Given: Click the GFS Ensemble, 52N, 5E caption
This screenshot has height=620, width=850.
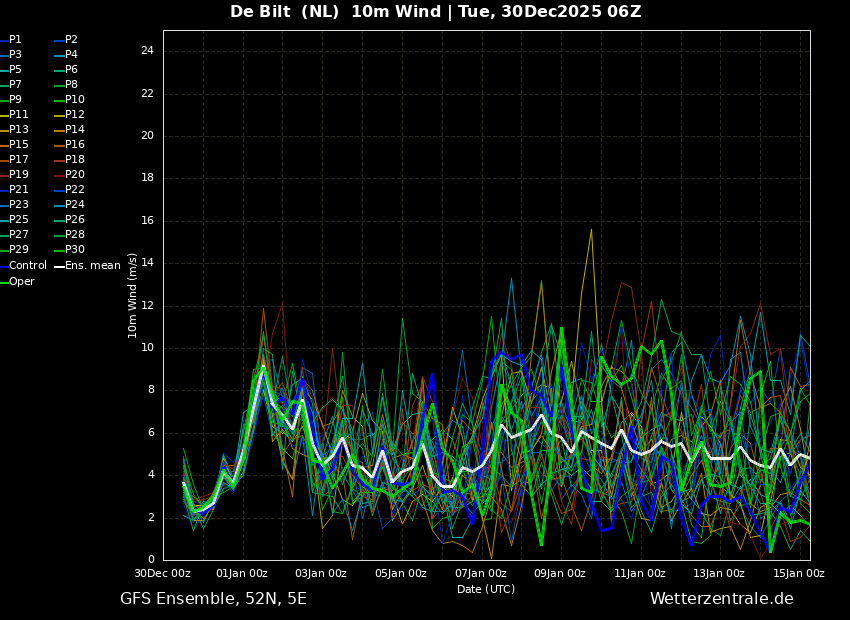Looking at the screenshot, I should tap(213, 599).
